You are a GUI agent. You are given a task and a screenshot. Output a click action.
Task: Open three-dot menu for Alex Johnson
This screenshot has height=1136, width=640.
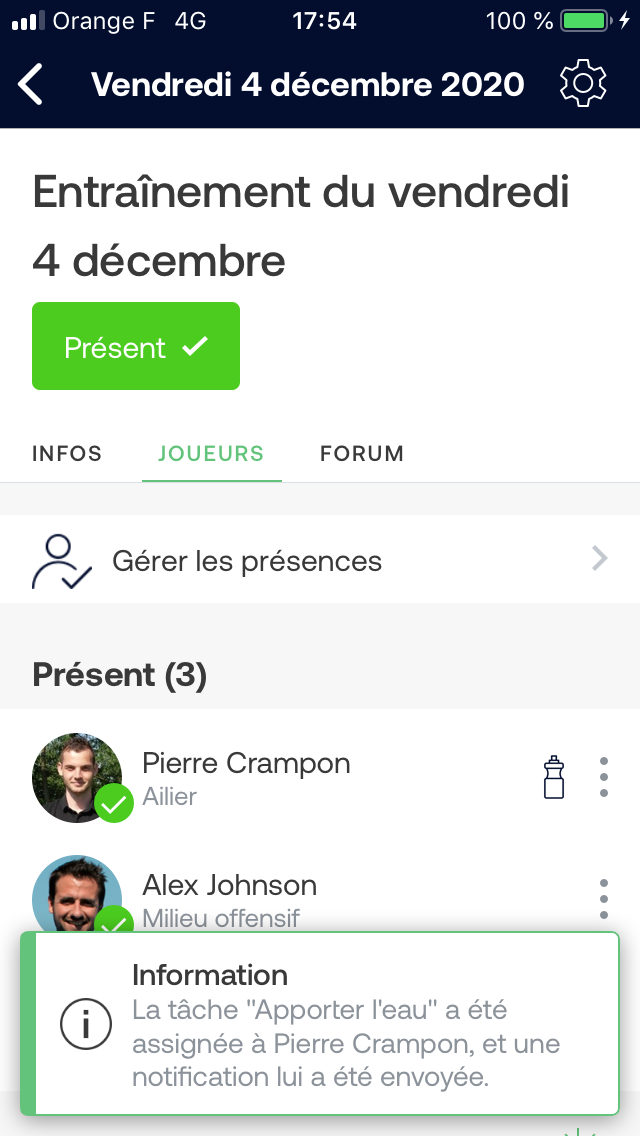[x=604, y=899]
